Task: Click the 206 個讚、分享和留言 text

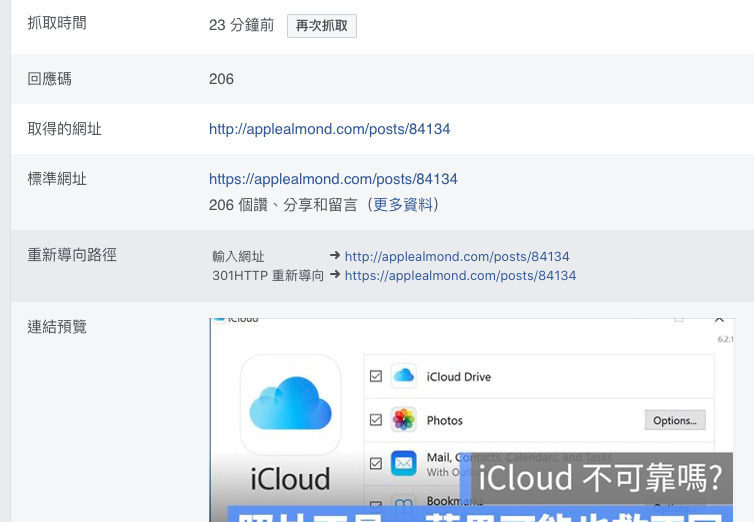Action: tap(283, 205)
